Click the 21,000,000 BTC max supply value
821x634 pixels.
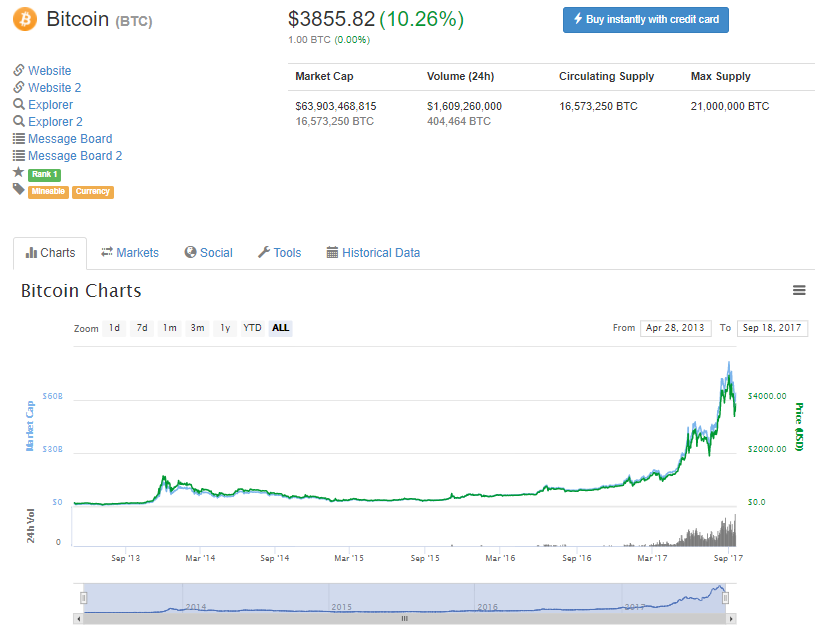[730, 106]
